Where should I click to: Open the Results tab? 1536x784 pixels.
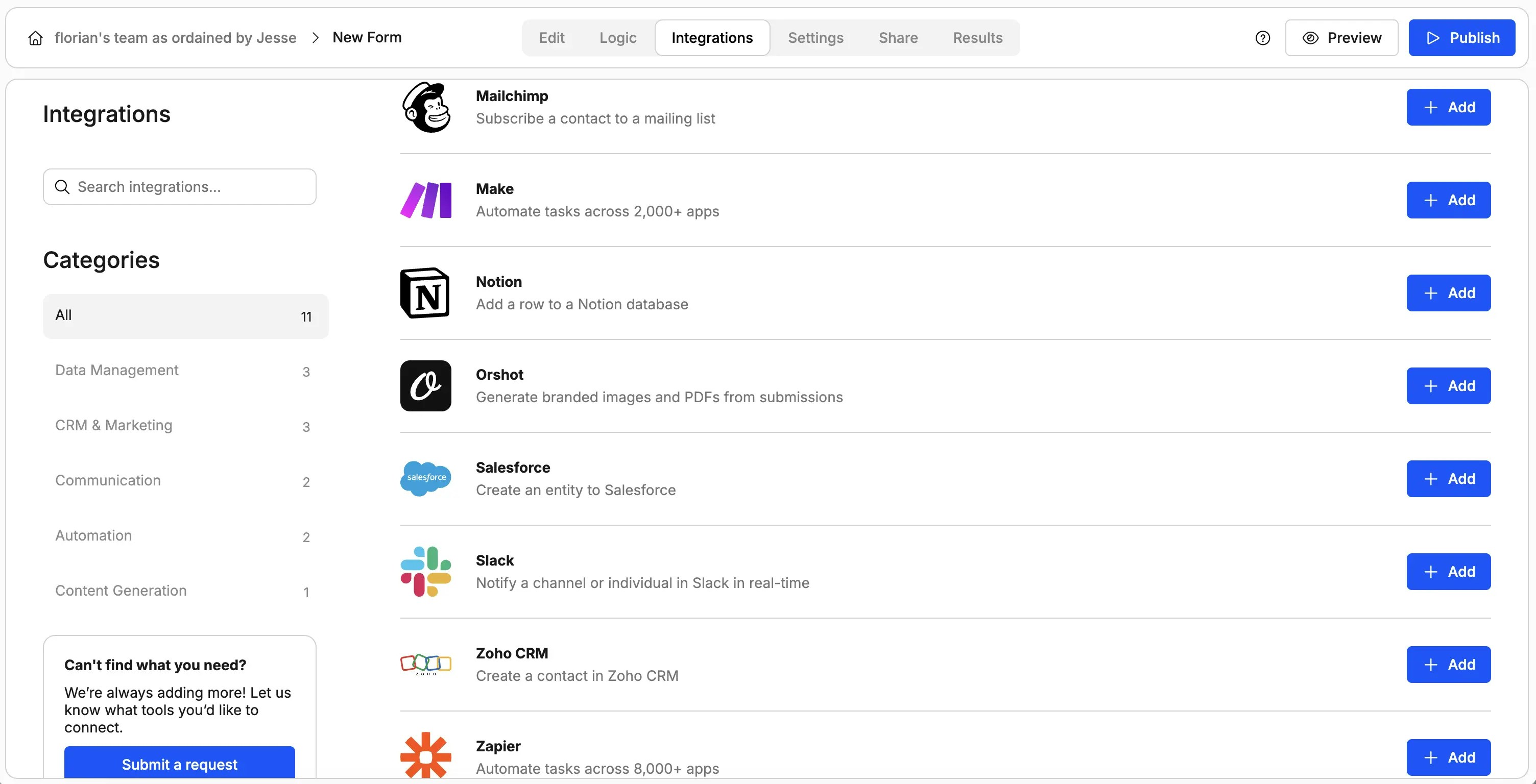[978, 38]
